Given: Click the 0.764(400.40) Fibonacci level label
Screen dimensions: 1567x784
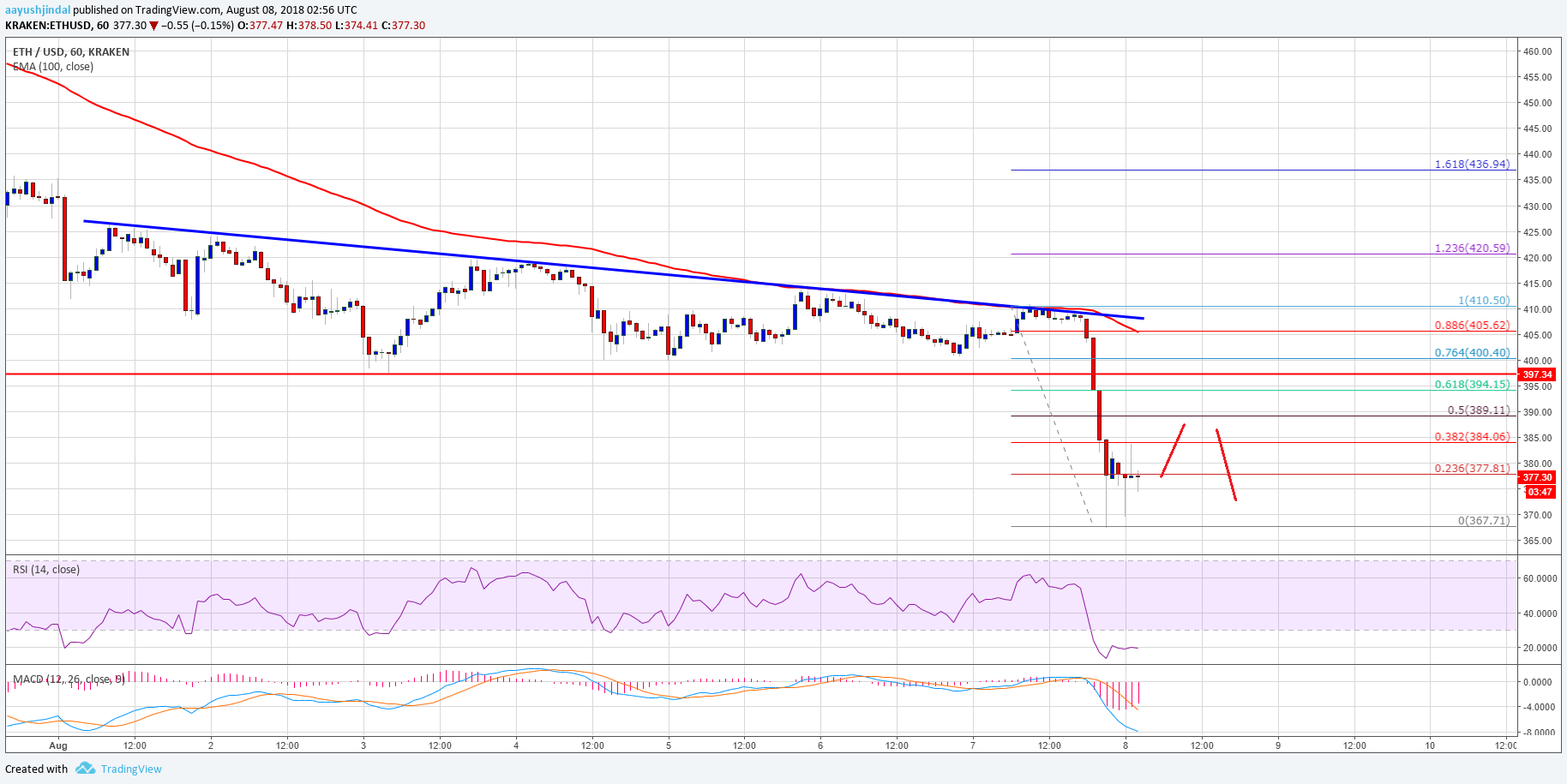Looking at the screenshot, I should 1472,353.
